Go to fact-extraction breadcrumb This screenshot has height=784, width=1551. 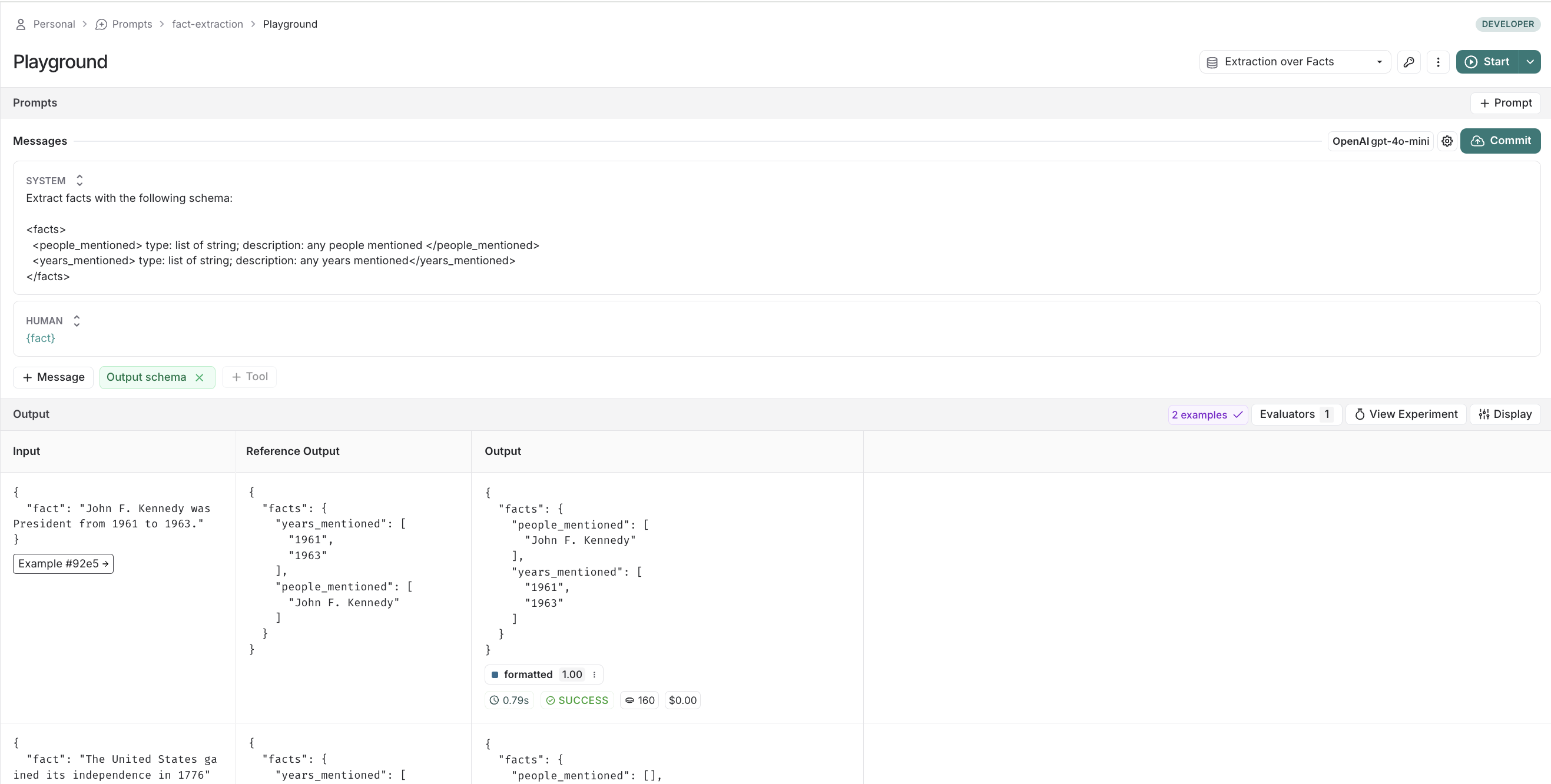pyautogui.click(x=207, y=24)
